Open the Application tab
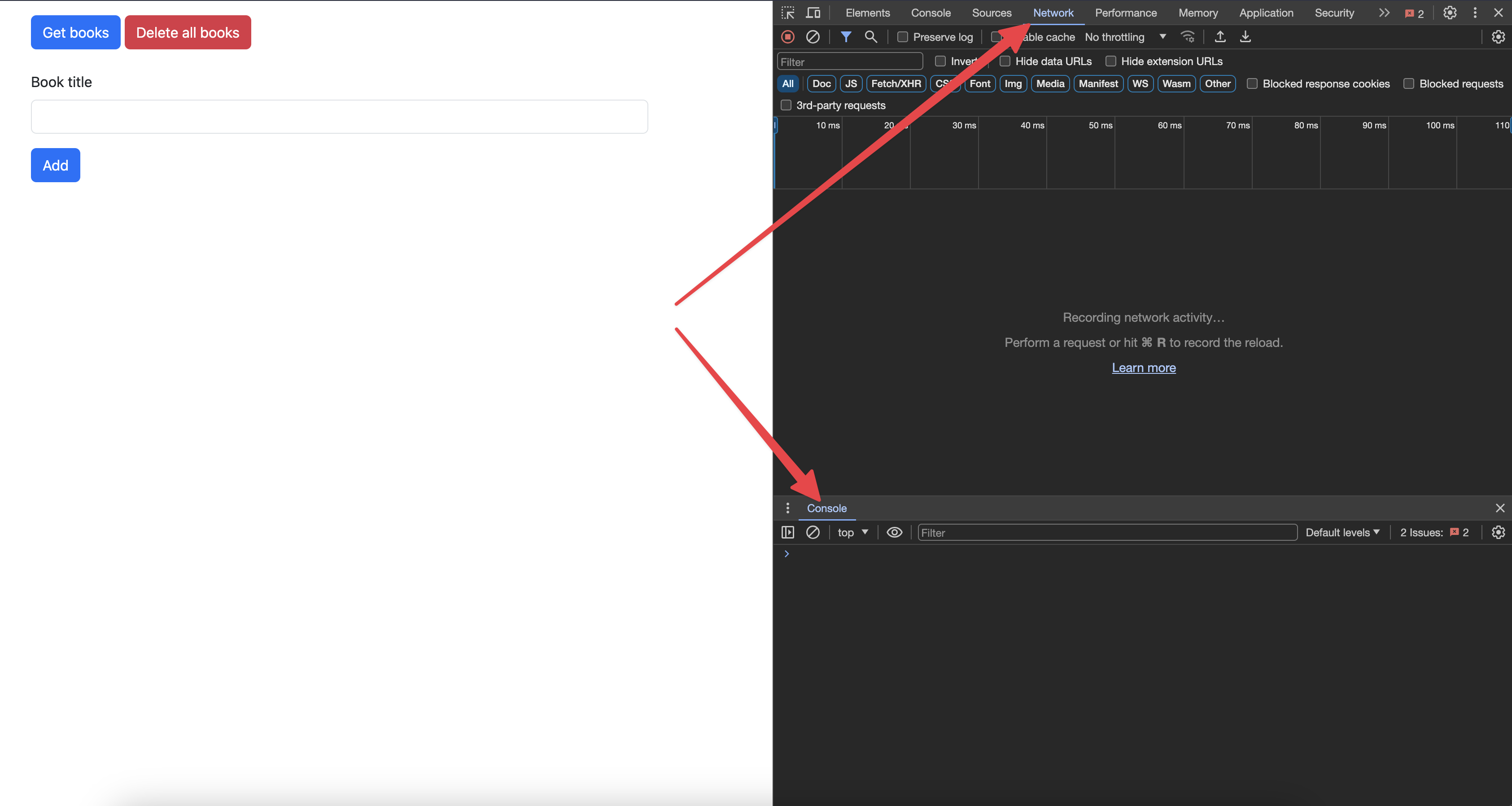 [x=1266, y=13]
